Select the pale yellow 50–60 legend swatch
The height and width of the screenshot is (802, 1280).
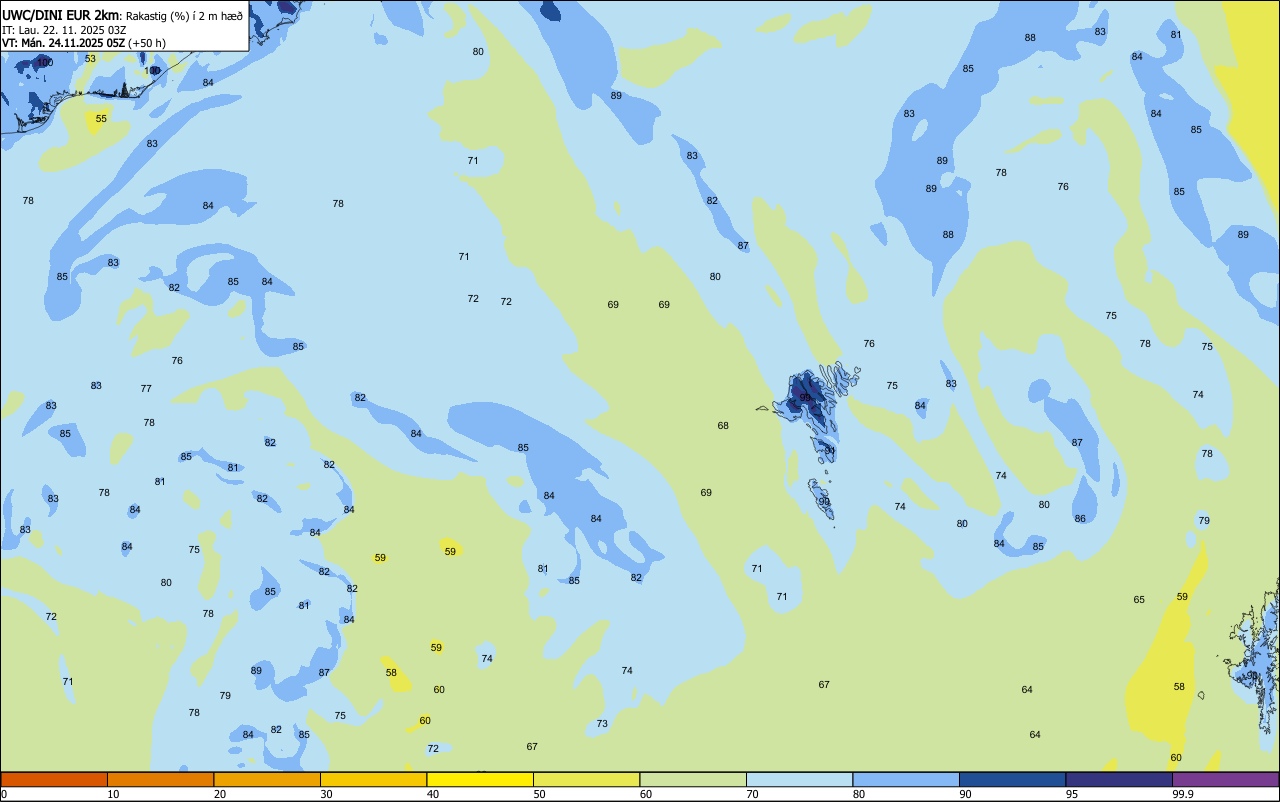[586, 779]
